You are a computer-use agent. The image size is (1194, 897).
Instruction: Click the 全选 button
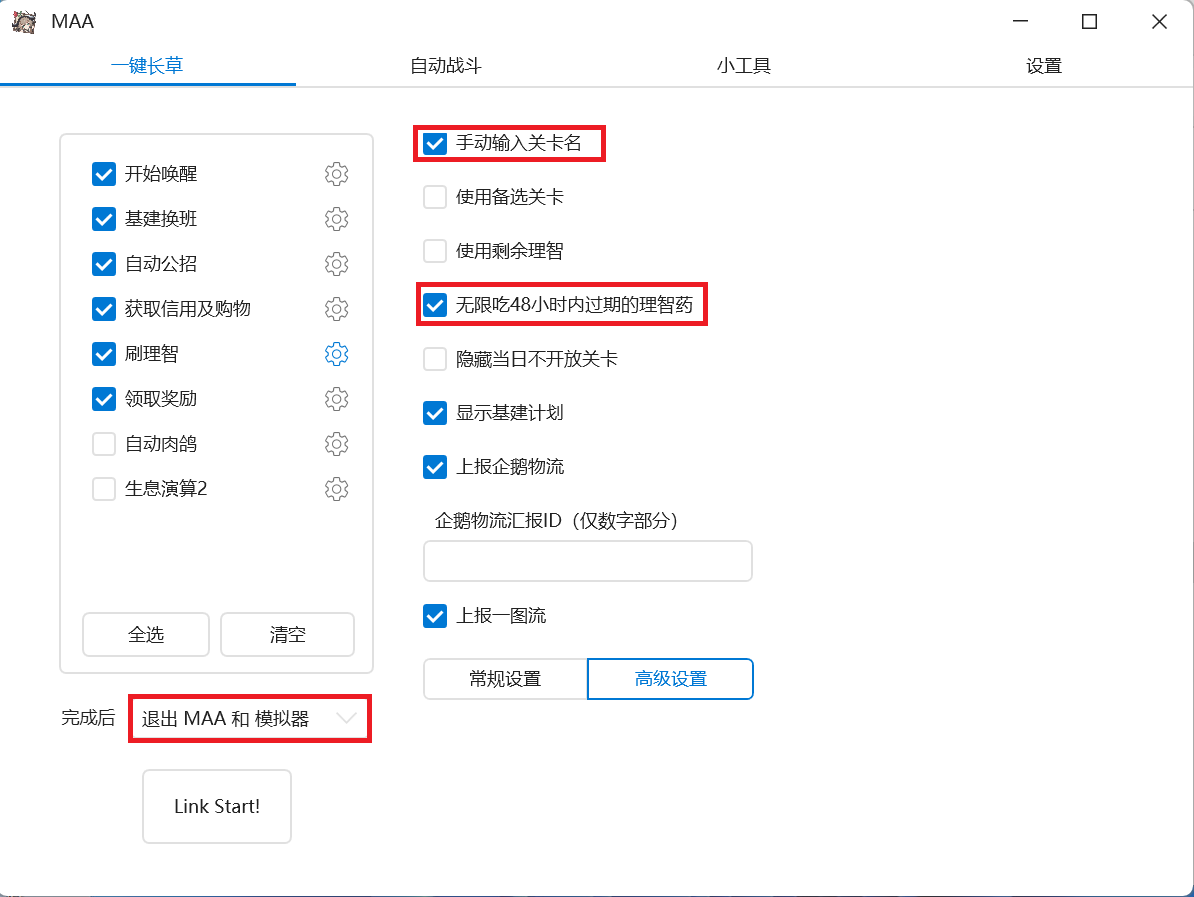146,635
